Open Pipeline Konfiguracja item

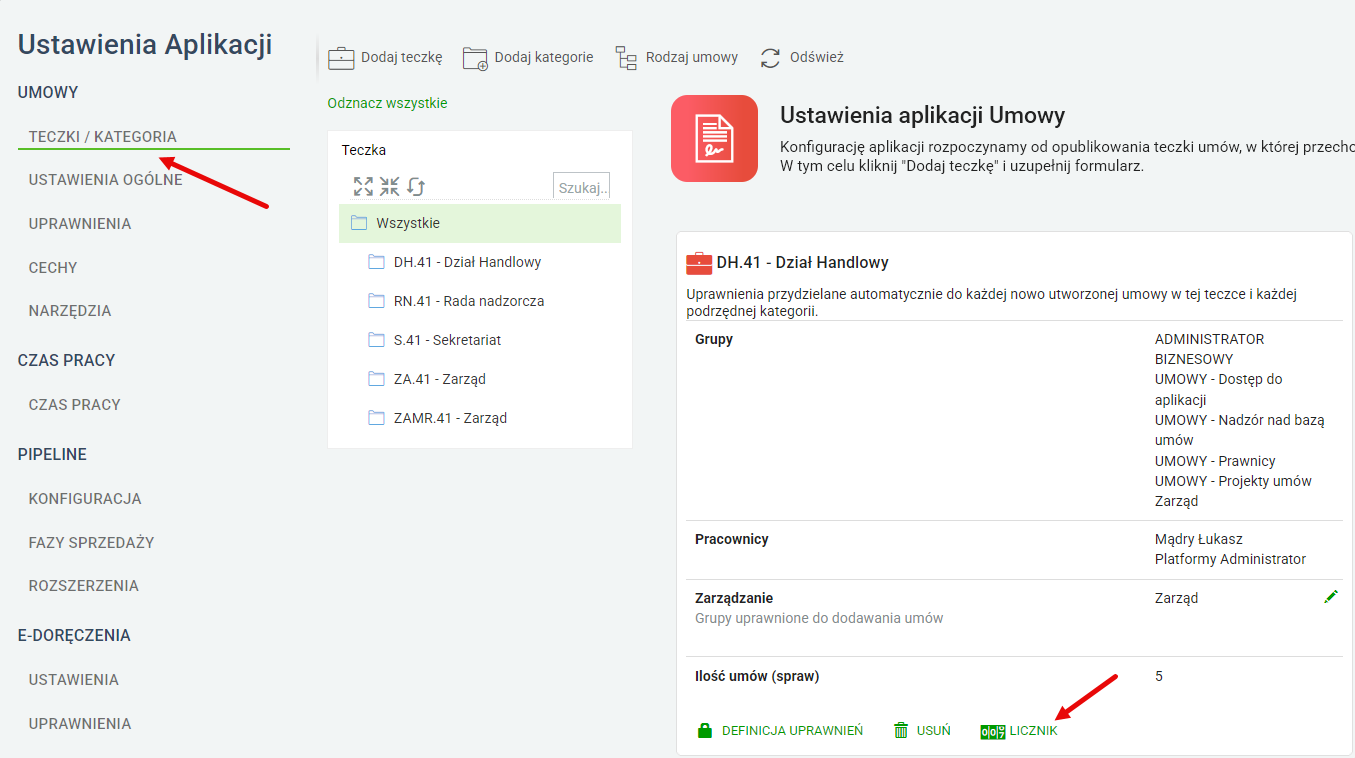85,499
